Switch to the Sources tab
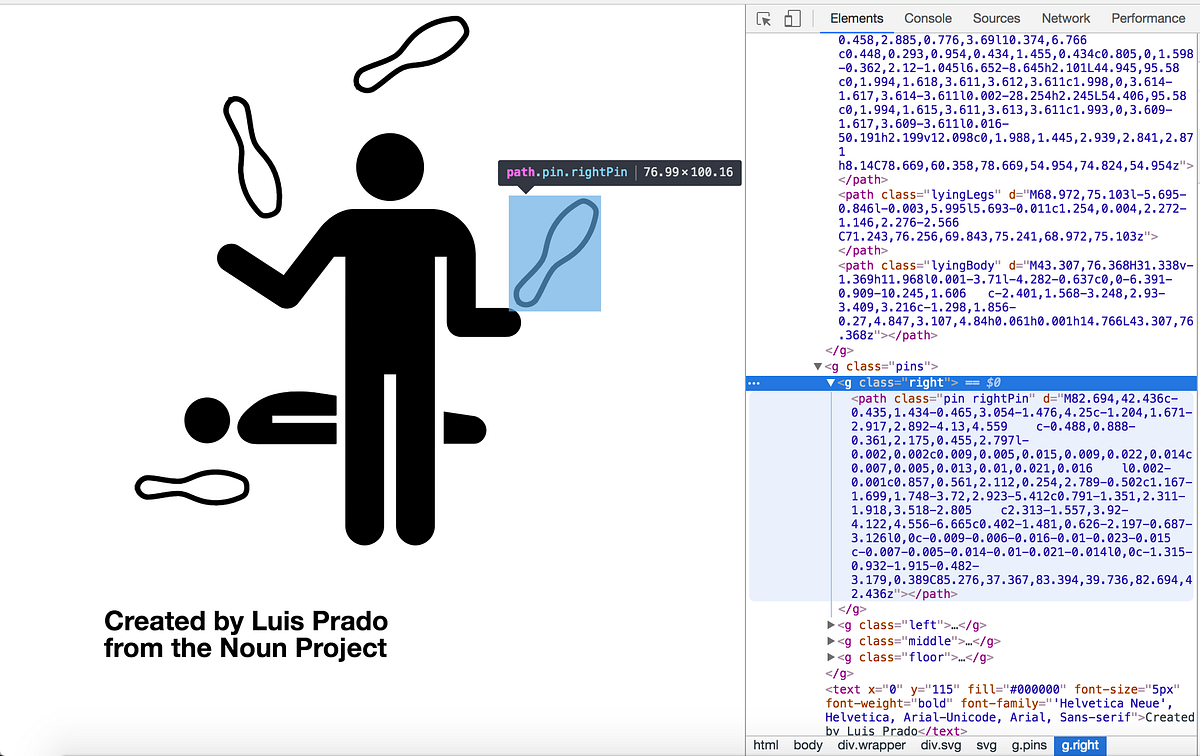The image size is (1200, 756). pyautogui.click(x=996, y=18)
